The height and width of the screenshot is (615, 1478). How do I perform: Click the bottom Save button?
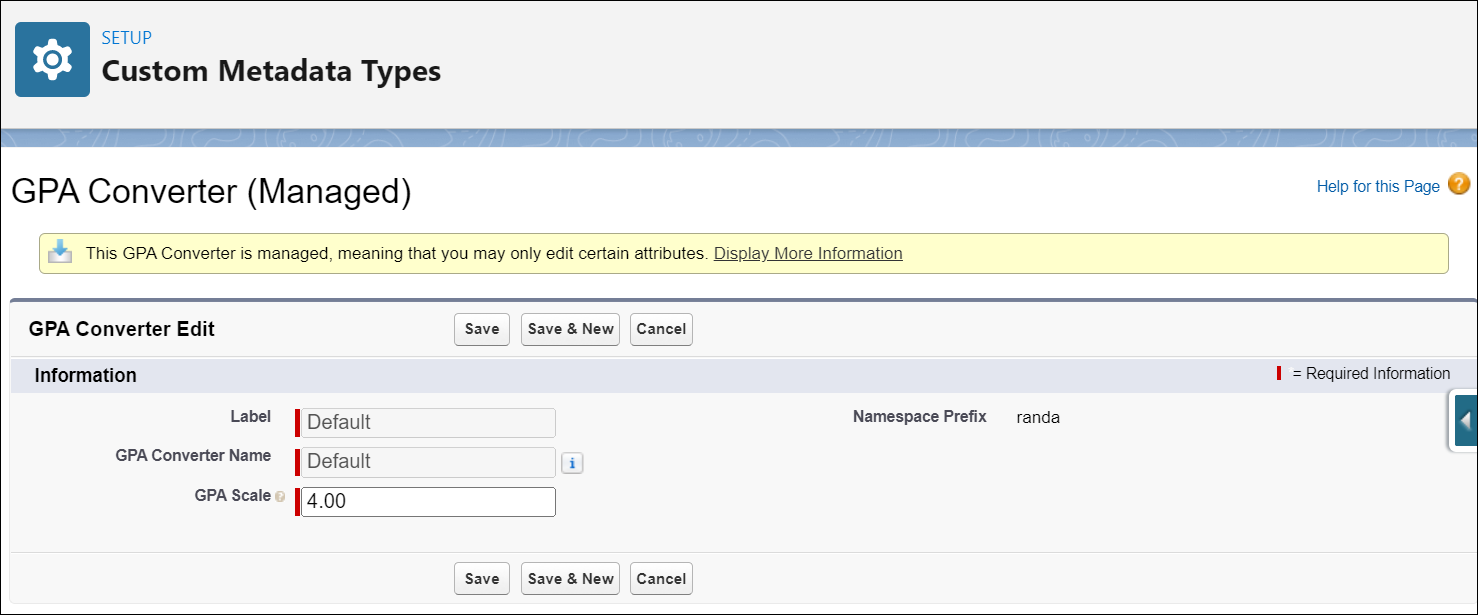point(482,579)
